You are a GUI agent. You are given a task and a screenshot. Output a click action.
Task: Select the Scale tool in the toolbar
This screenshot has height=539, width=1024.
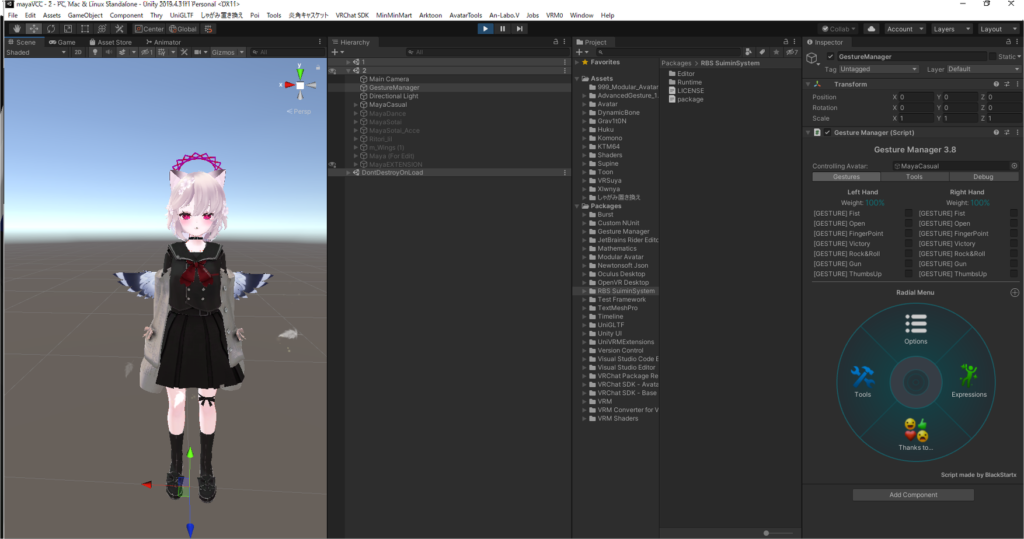tap(68, 29)
